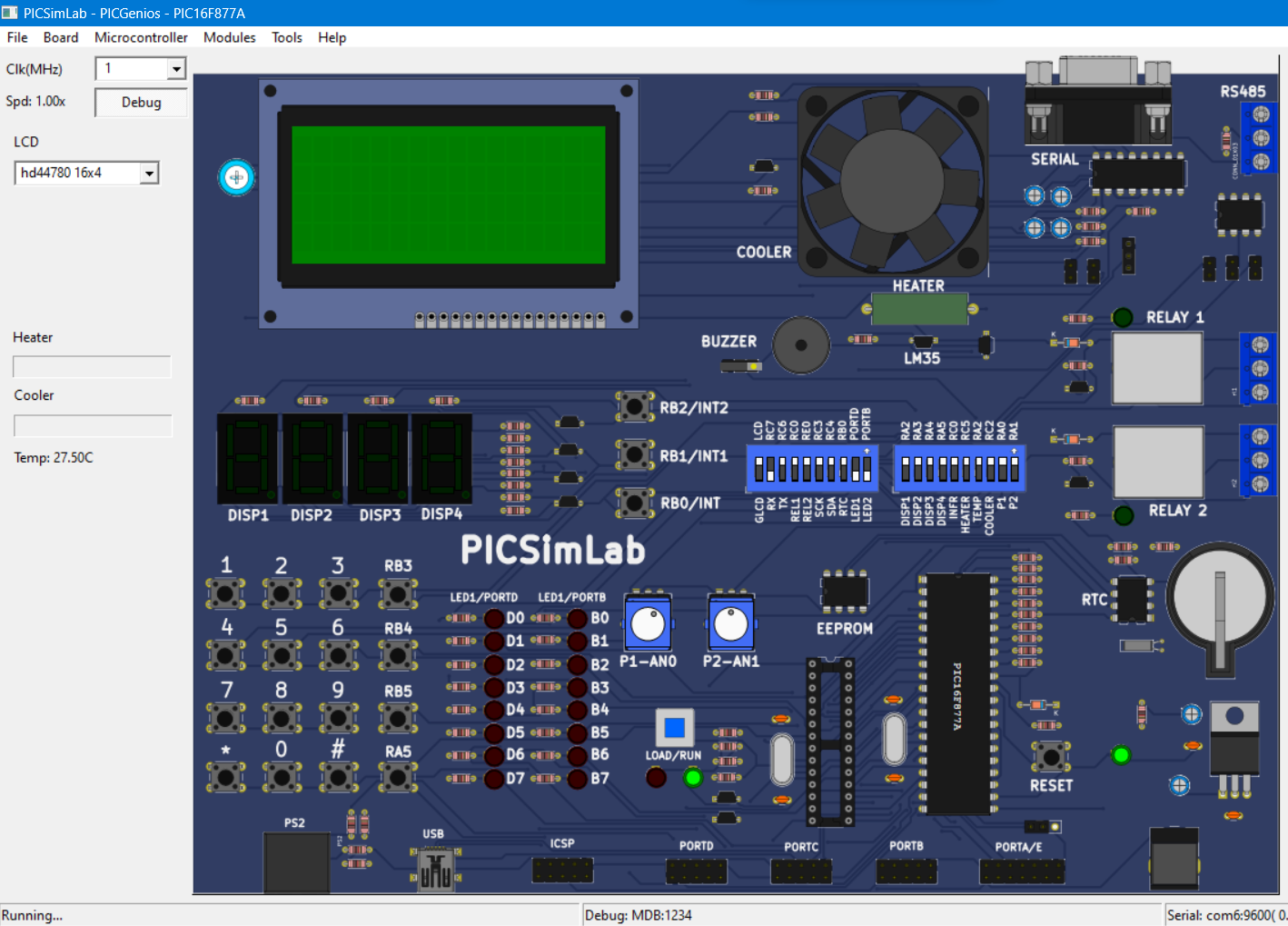Push the RA5 push button
This screenshot has height=926, width=1288.
click(x=398, y=777)
